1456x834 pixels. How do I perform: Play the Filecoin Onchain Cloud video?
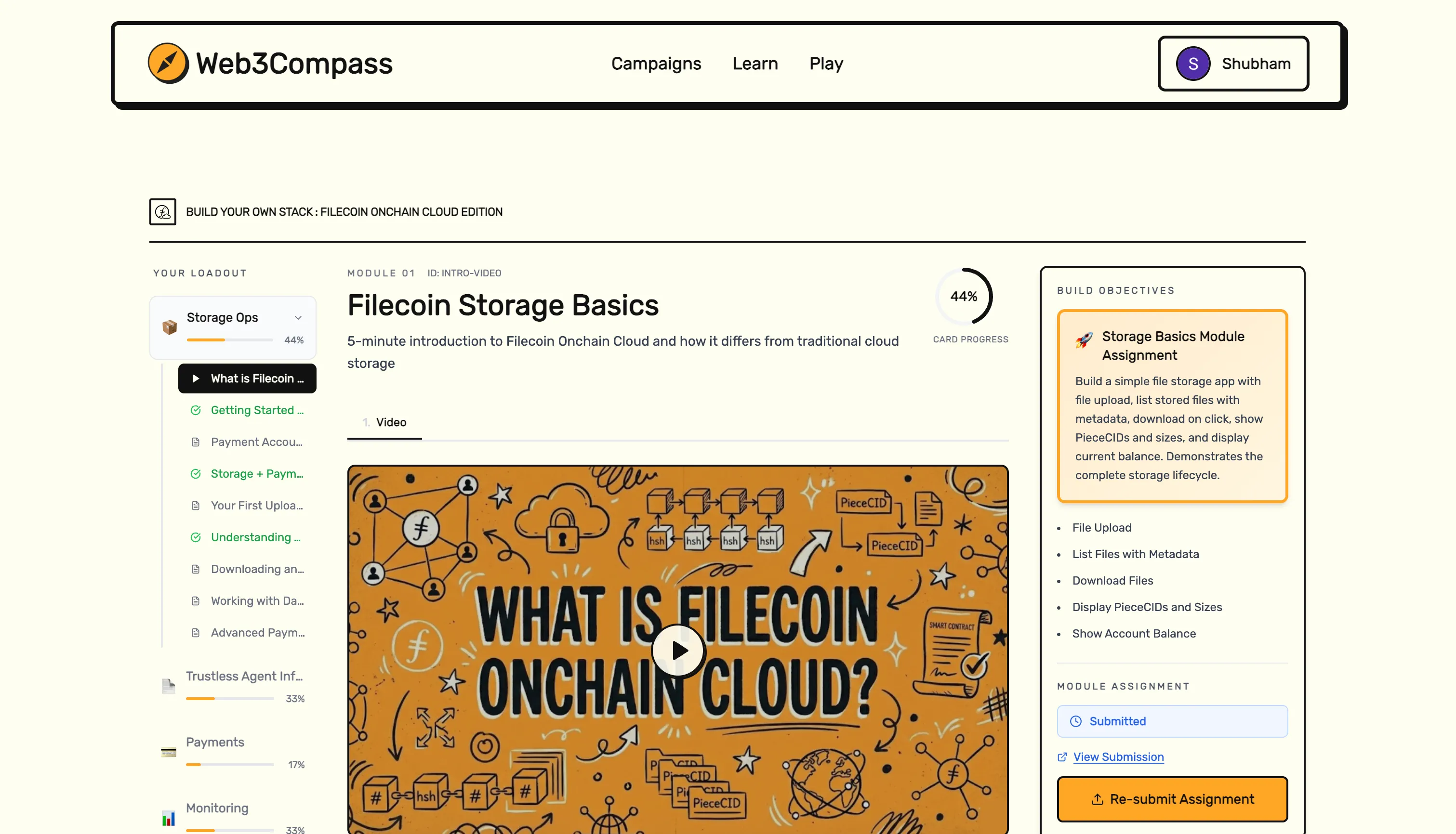point(678,651)
